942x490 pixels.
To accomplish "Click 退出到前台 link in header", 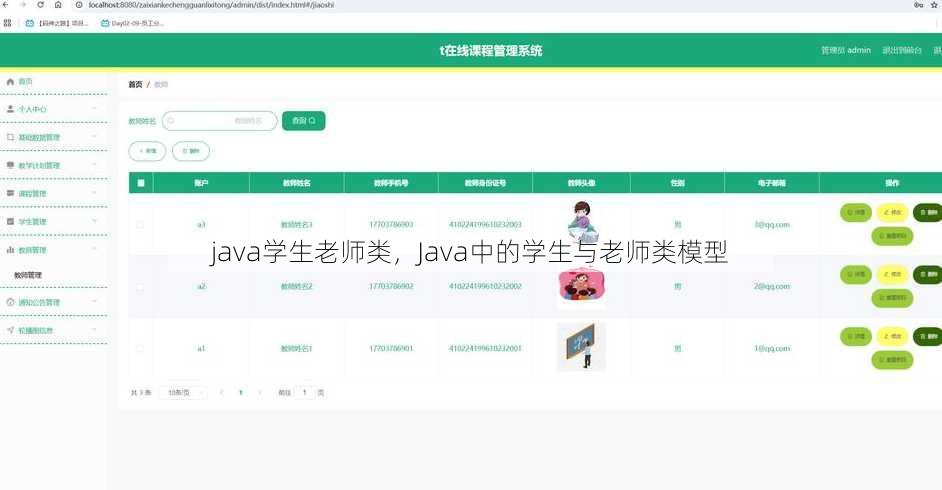I will click(x=902, y=50).
